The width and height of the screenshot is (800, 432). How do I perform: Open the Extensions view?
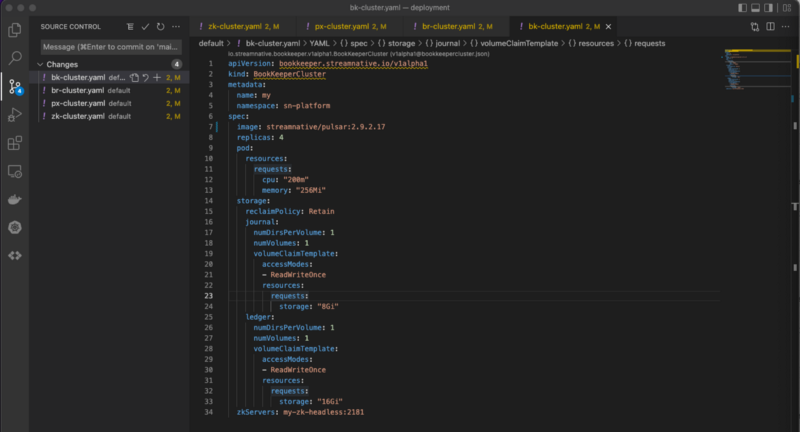(x=15, y=143)
